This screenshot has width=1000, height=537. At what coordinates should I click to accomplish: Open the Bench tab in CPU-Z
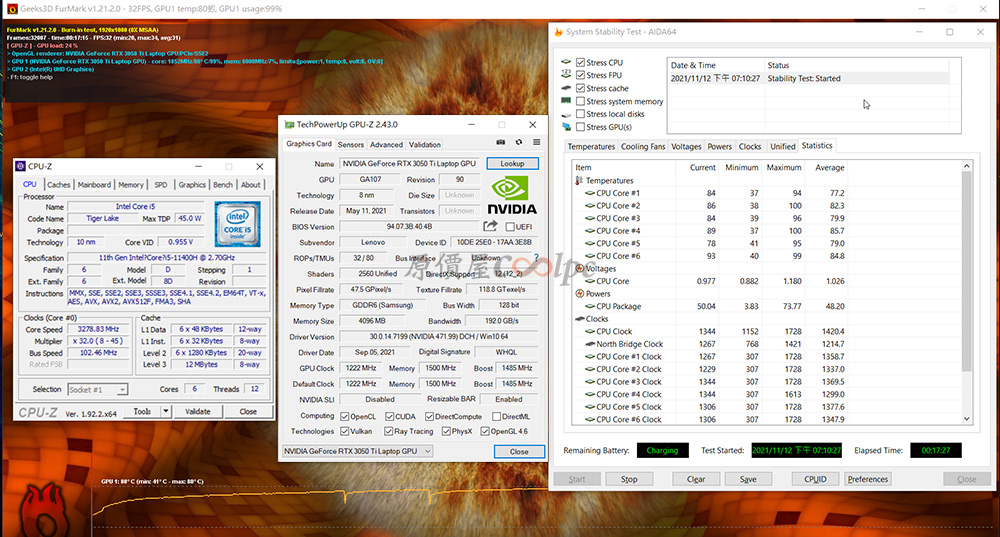[223, 184]
